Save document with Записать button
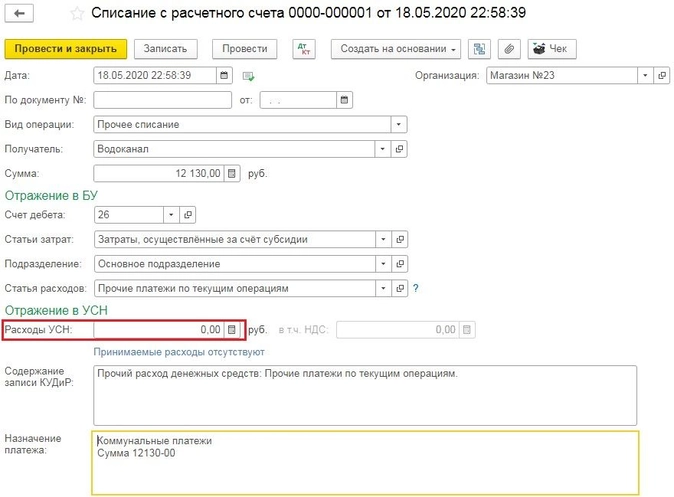Image resolution: width=674 pixels, height=497 pixels. point(165,49)
